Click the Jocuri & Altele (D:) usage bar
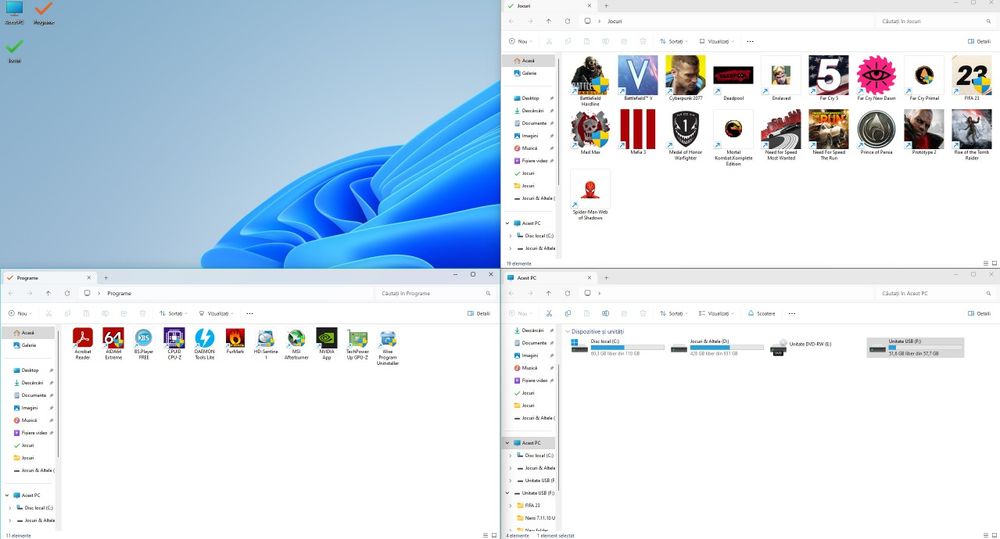This screenshot has width=1000, height=539. (726, 348)
